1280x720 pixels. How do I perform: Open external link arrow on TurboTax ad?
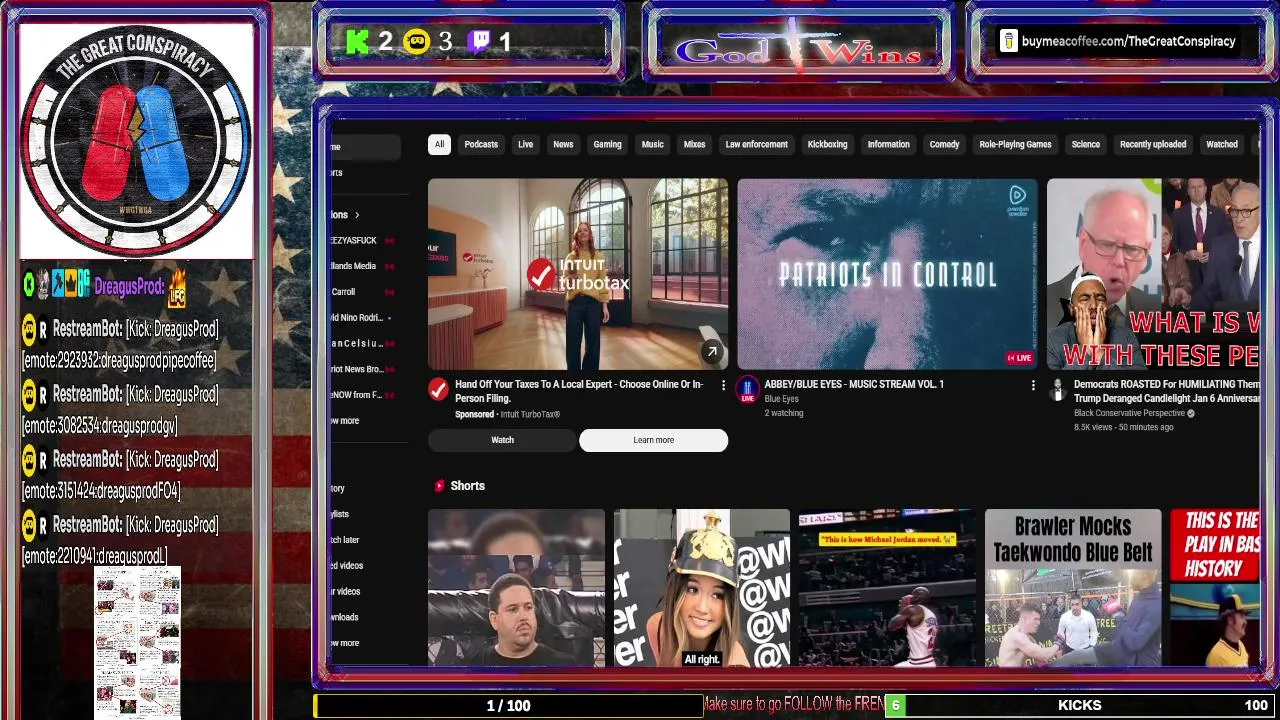[711, 351]
